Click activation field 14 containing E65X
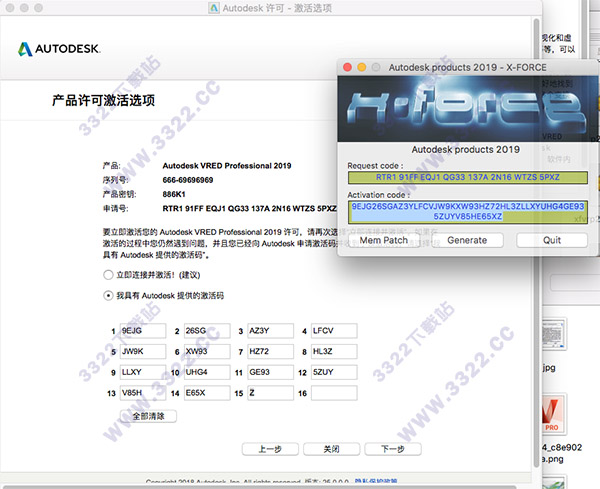Screen dimensions: 600x489 [207, 393]
